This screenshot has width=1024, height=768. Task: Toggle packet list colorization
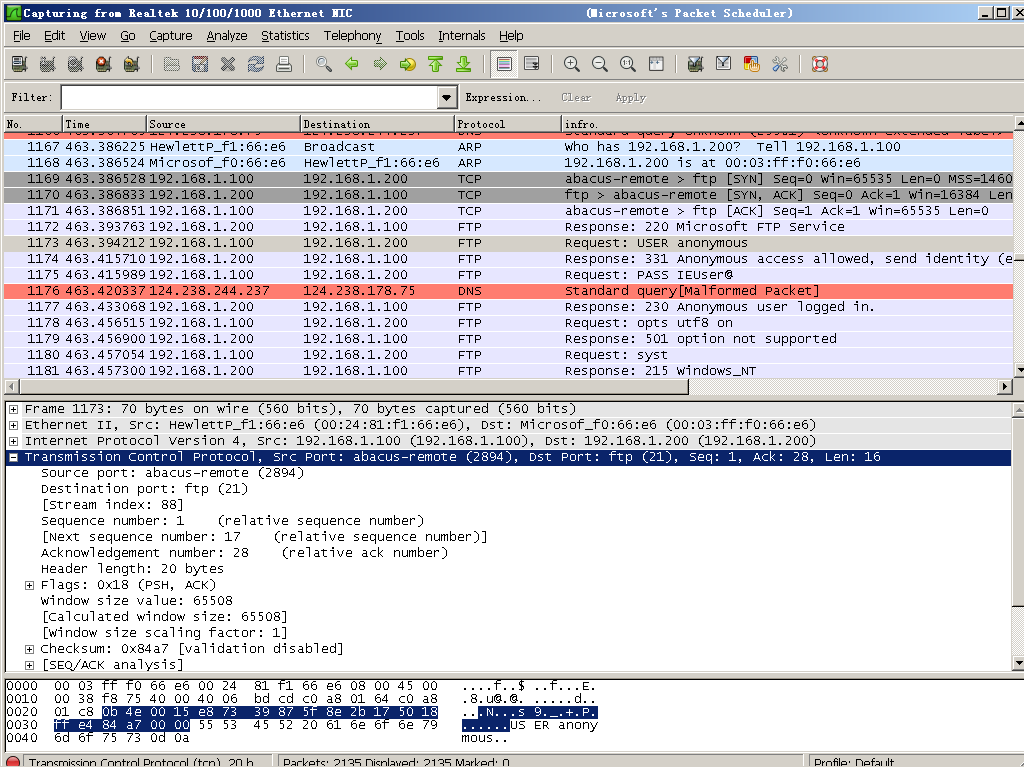[504, 64]
